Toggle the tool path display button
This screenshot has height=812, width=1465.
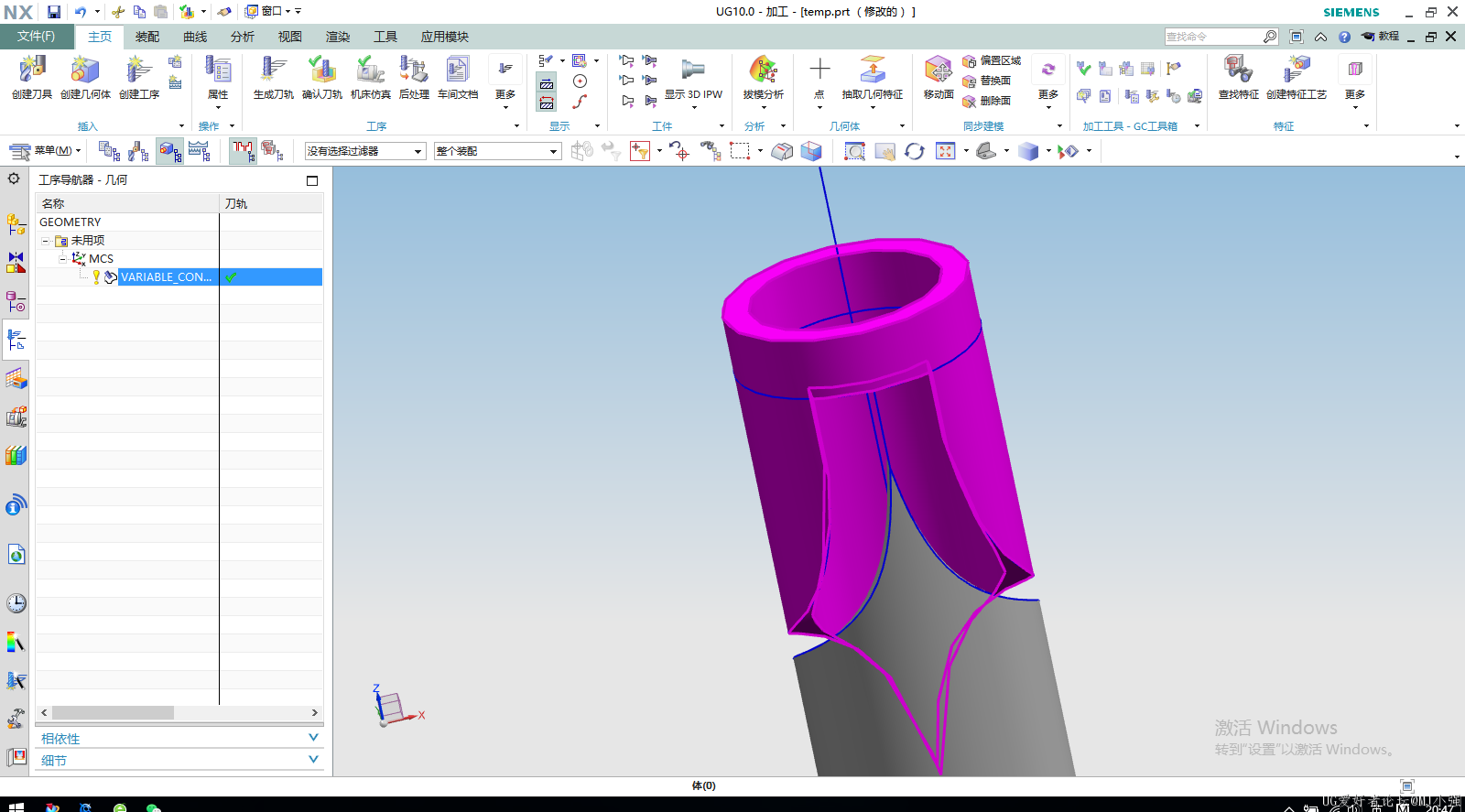(x=243, y=151)
